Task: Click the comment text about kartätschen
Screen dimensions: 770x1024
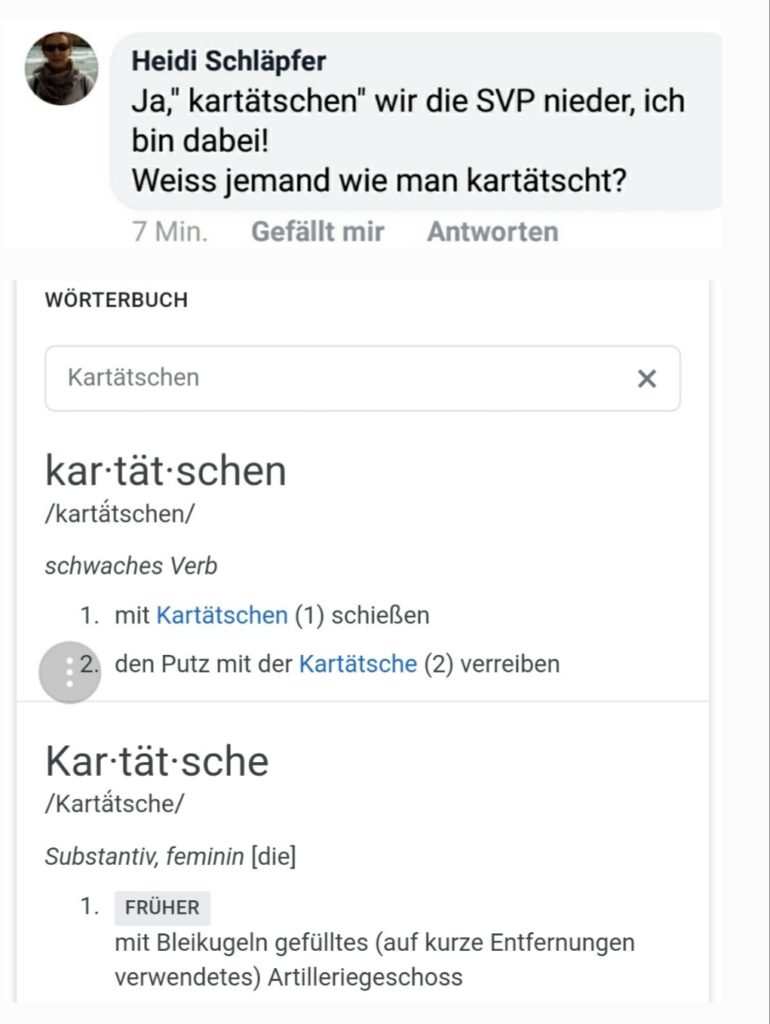Action: [x=408, y=140]
